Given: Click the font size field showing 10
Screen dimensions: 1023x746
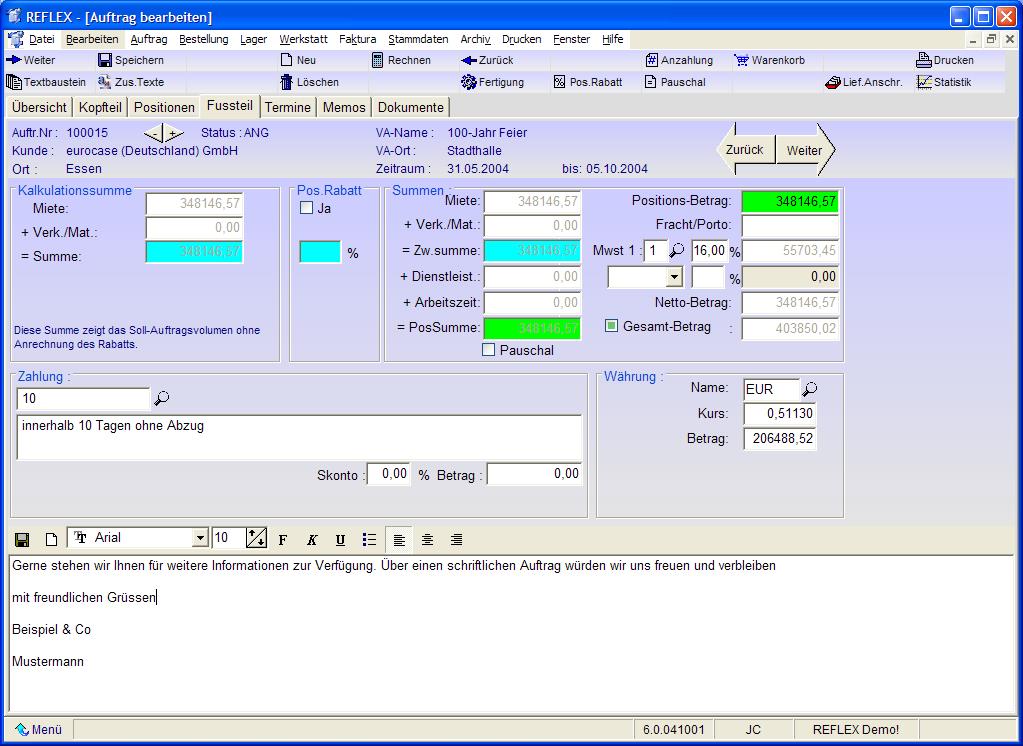Looking at the screenshot, I should 229,538.
